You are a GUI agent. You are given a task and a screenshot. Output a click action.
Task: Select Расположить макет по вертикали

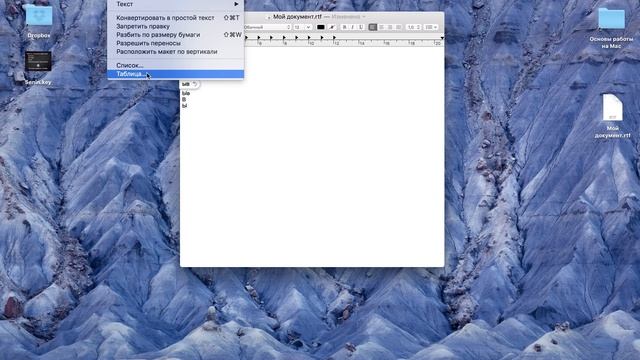(176, 51)
